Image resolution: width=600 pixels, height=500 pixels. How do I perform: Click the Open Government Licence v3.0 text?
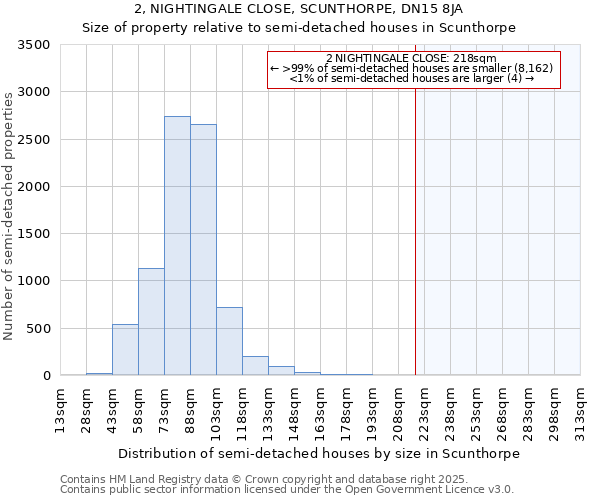pos(287,490)
